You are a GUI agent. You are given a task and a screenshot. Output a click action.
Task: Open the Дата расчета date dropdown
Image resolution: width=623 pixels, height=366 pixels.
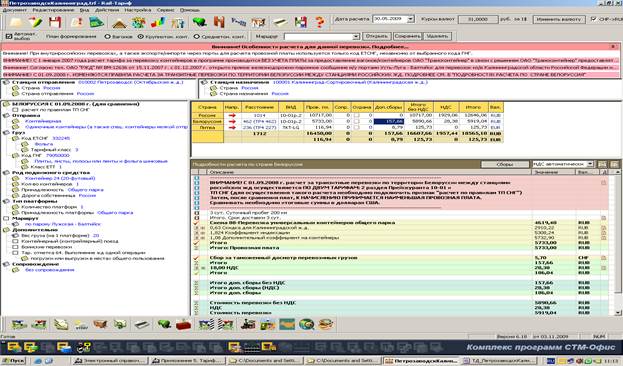(411, 19)
